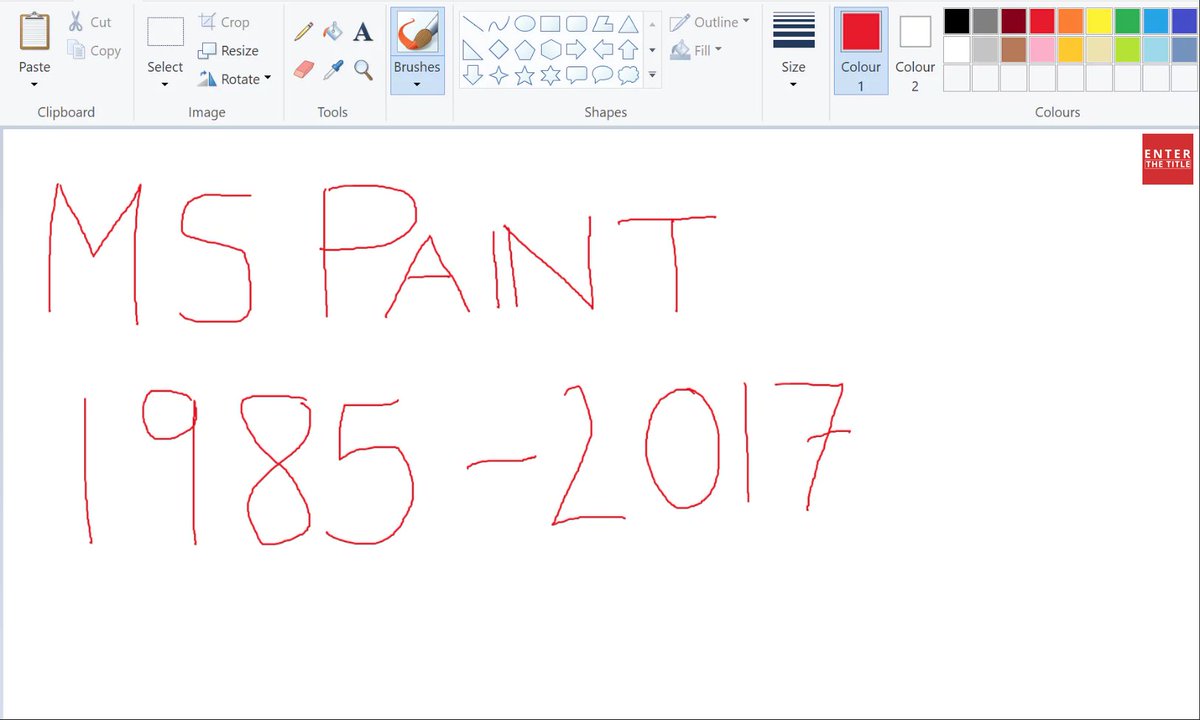This screenshot has width=1200, height=720.
Task: Click the Enter The Title logo
Action: (x=1168, y=159)
